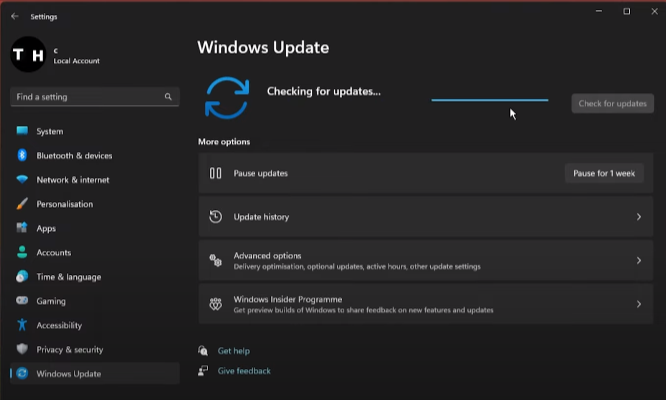
Task: Click the Local Account label
Action: click(76, 61)
